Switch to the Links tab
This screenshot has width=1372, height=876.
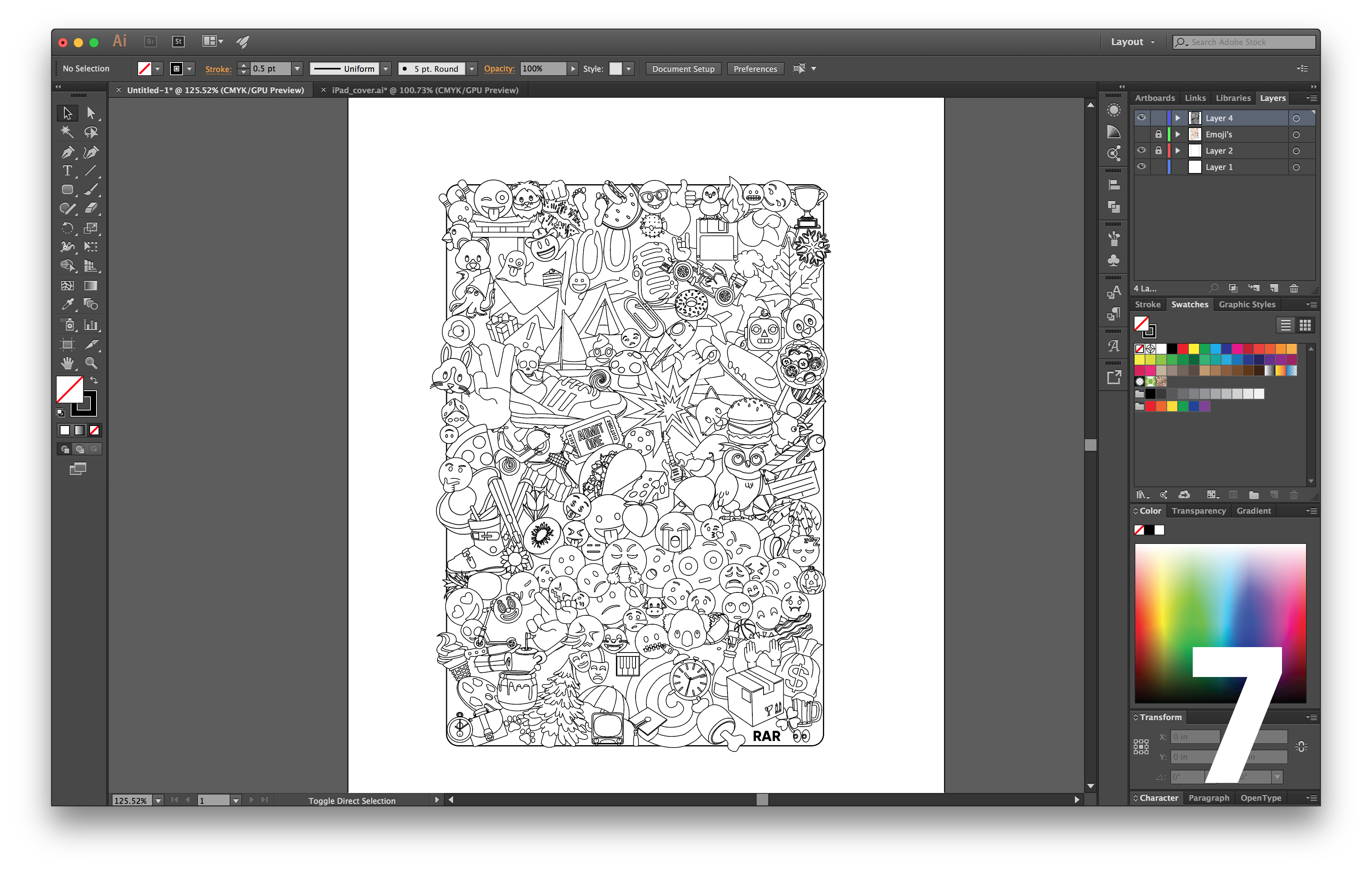pyautogui.click(x=1195, y=98)
